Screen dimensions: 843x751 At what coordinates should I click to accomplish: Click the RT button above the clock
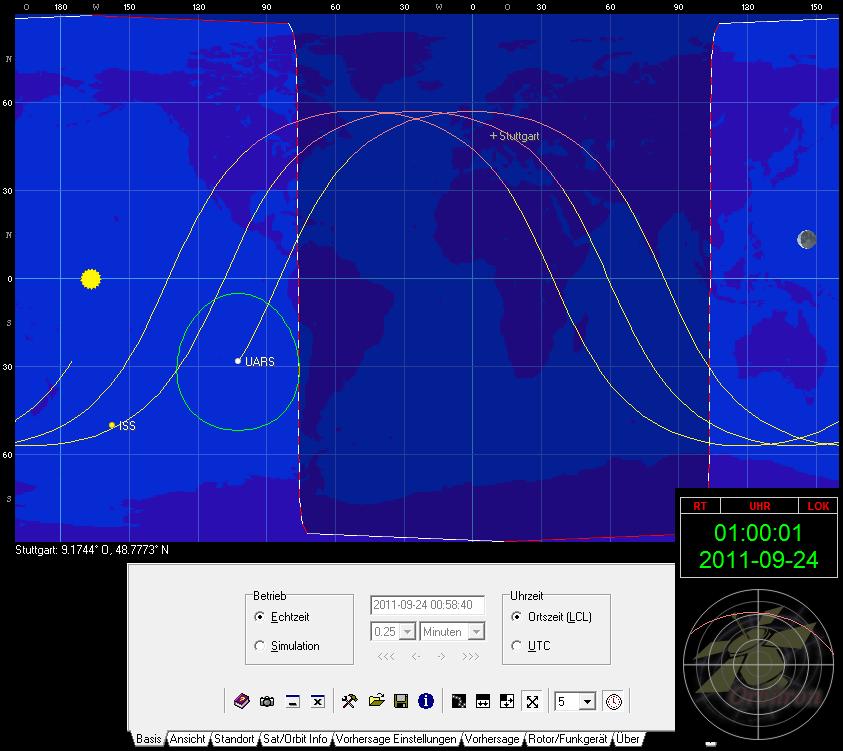(699, 507)
